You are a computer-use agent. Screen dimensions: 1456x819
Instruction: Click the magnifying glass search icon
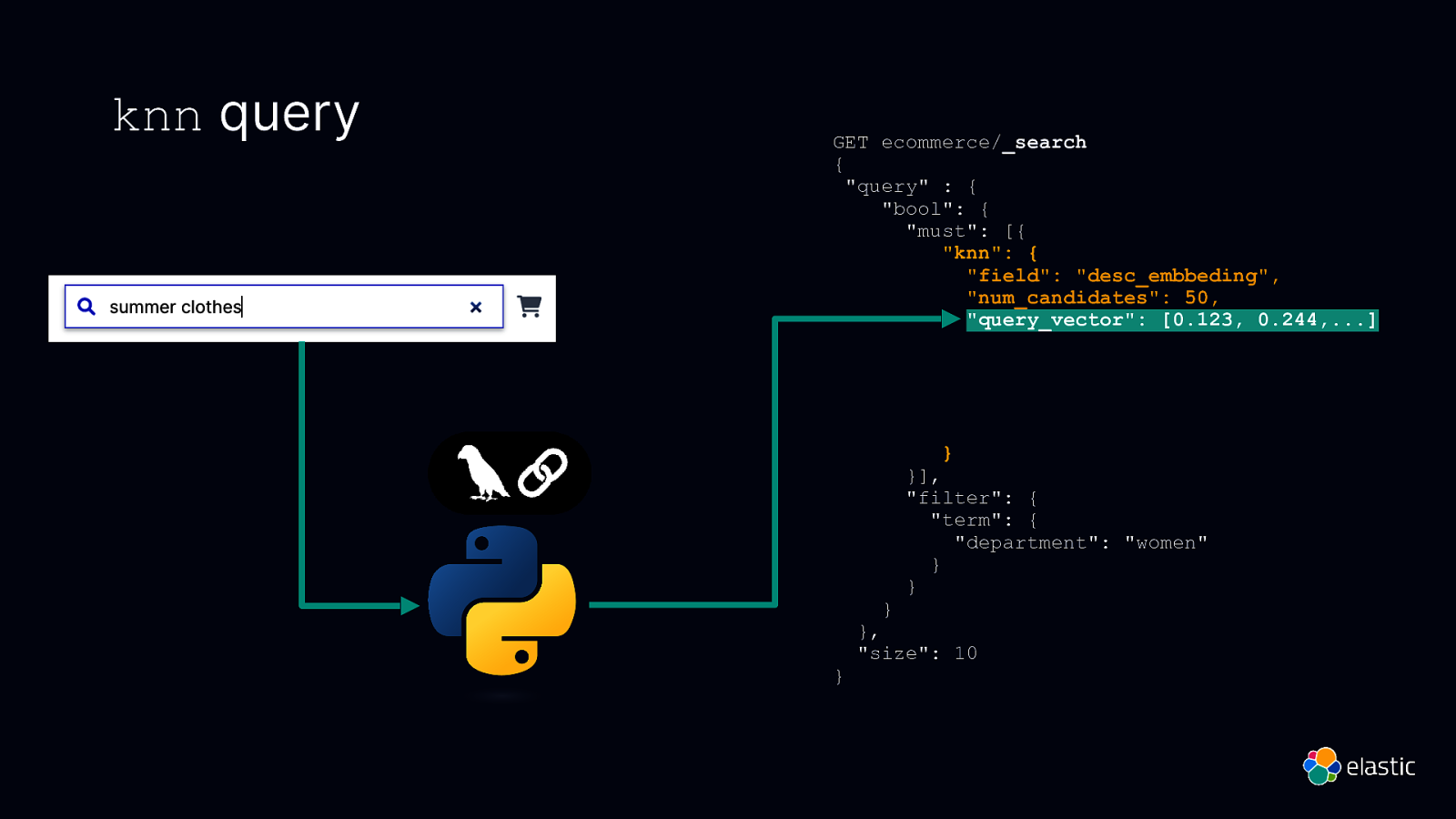(86, 307)
